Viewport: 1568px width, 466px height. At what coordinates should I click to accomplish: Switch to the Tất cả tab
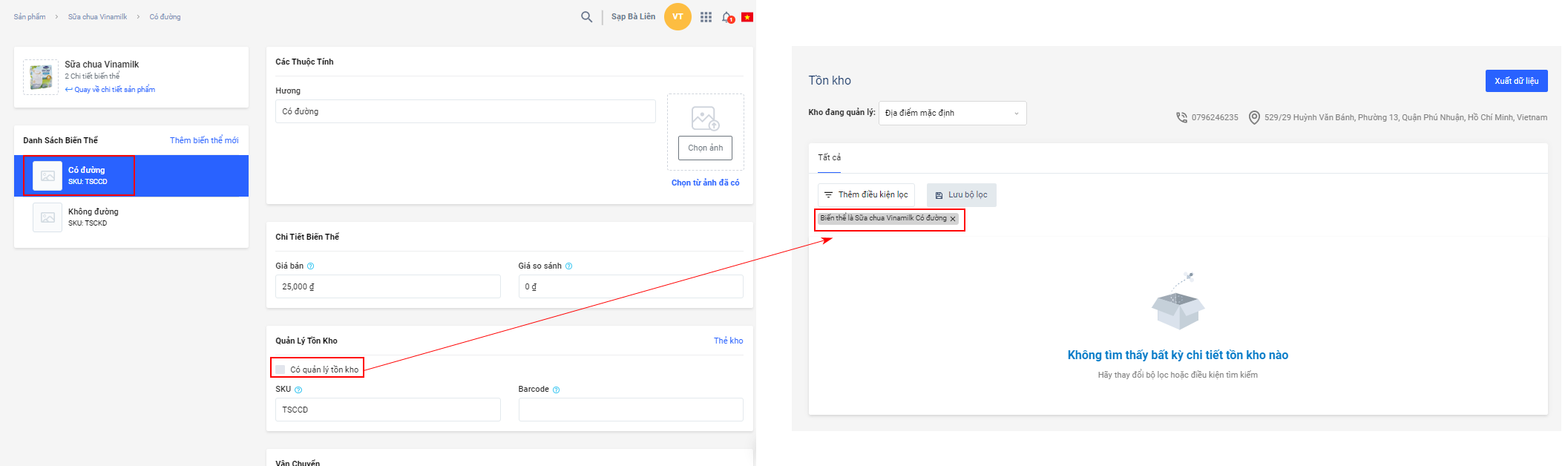[x=829, y=157]
